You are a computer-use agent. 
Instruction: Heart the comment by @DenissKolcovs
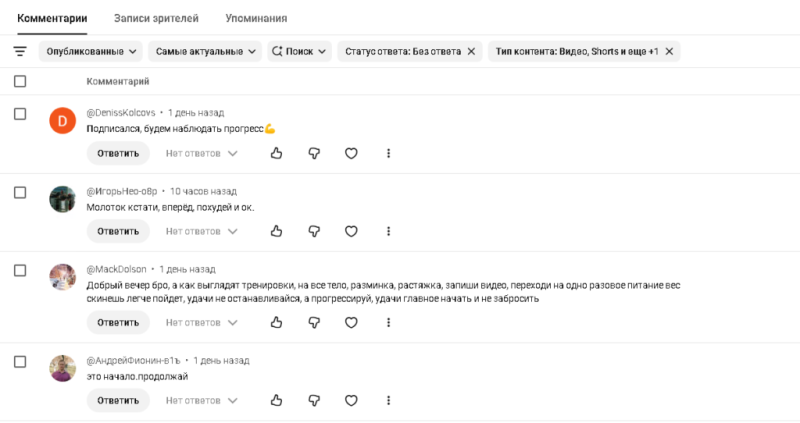coord(351,153)
